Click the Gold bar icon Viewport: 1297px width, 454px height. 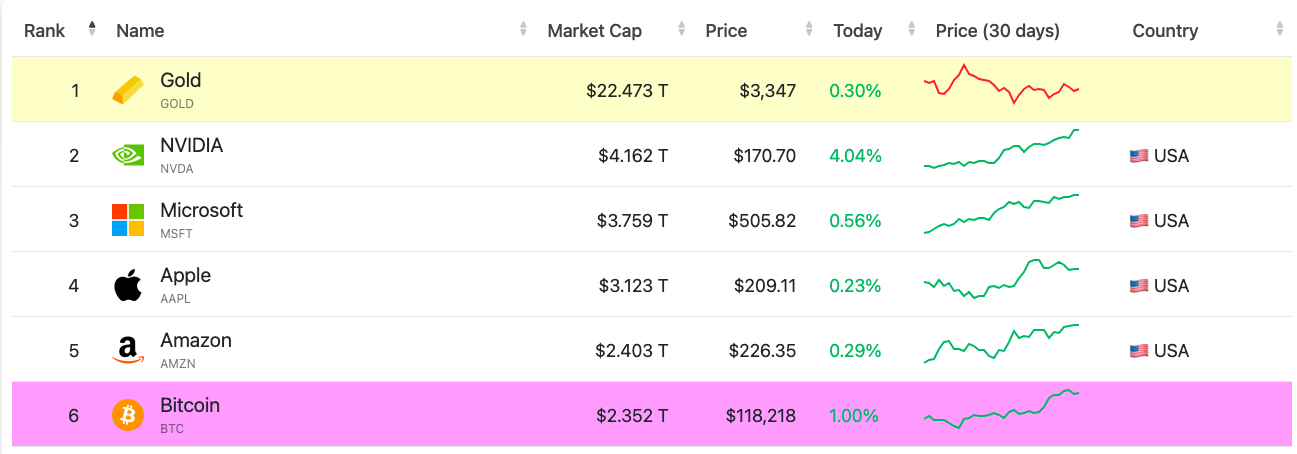point(127,90)
